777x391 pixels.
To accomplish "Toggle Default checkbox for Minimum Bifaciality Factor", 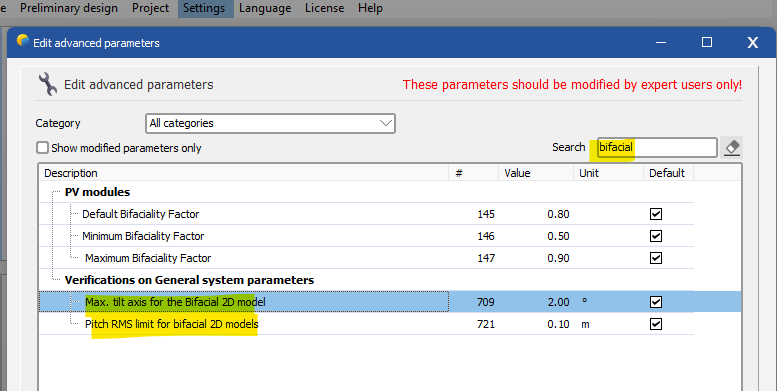I will point(656,236).
